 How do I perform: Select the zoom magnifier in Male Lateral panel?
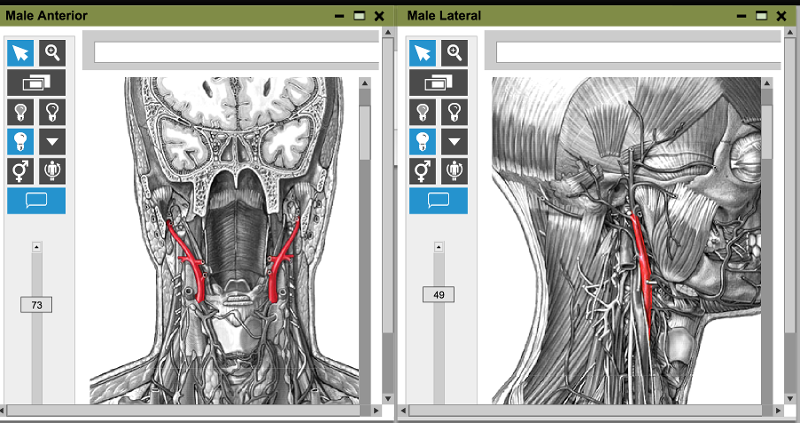[454, 53]
